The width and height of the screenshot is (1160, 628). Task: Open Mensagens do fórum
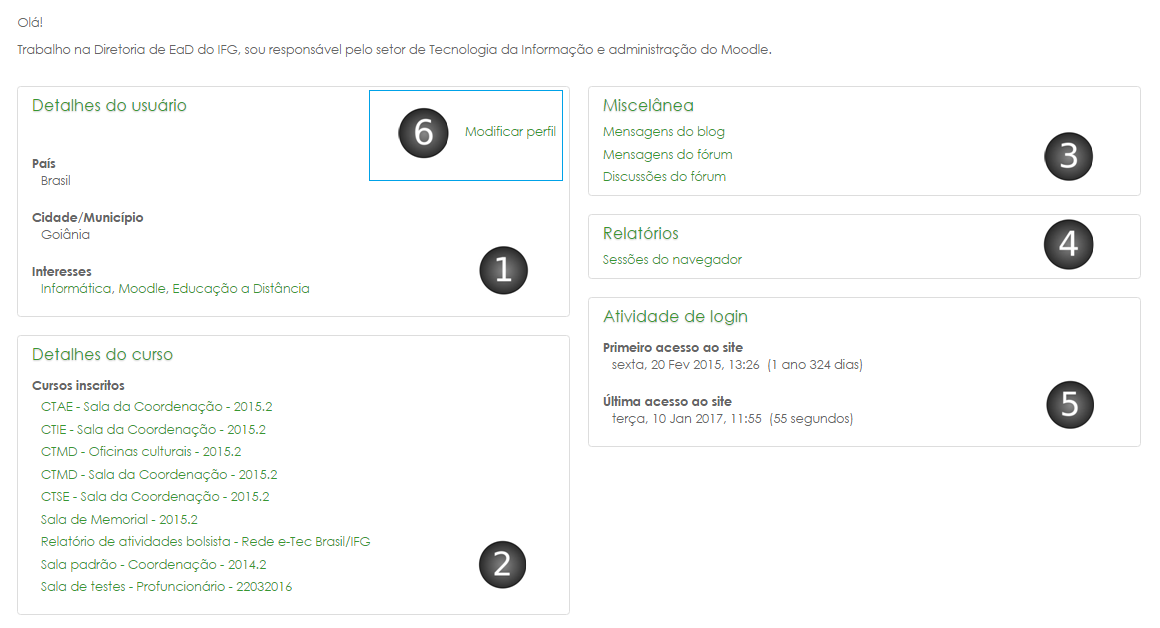[668, 153]
